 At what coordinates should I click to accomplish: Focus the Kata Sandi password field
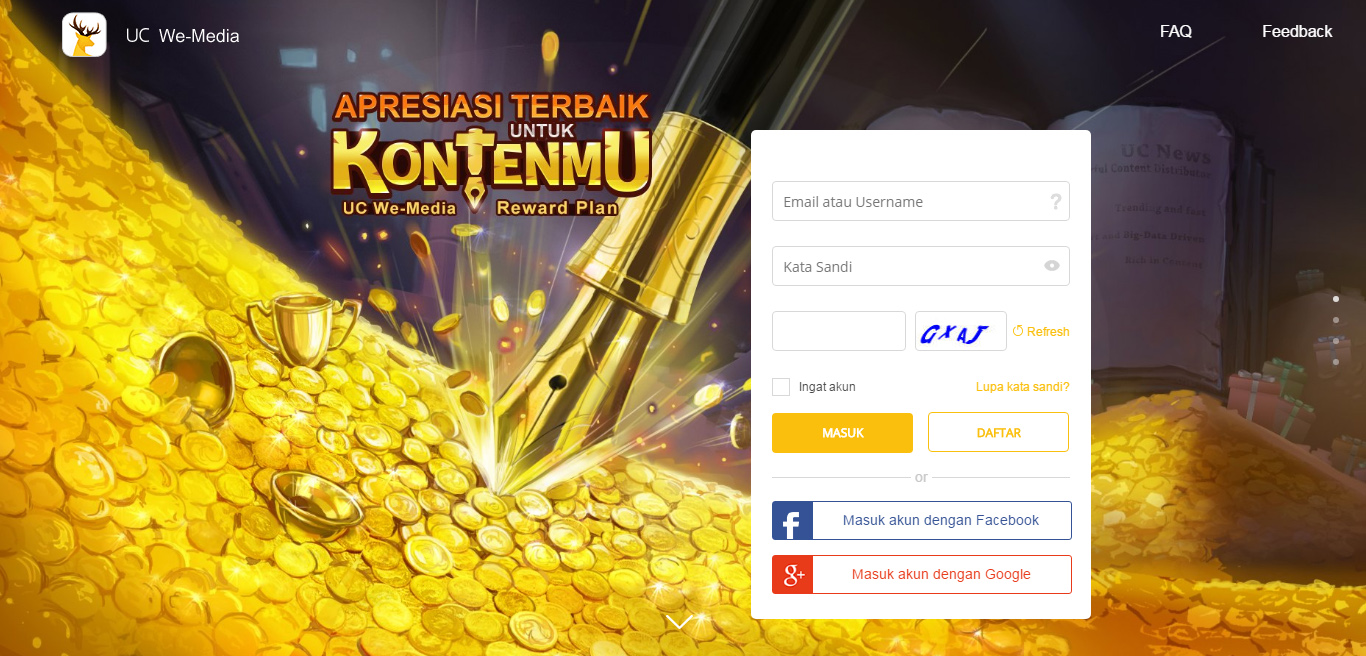921,266
